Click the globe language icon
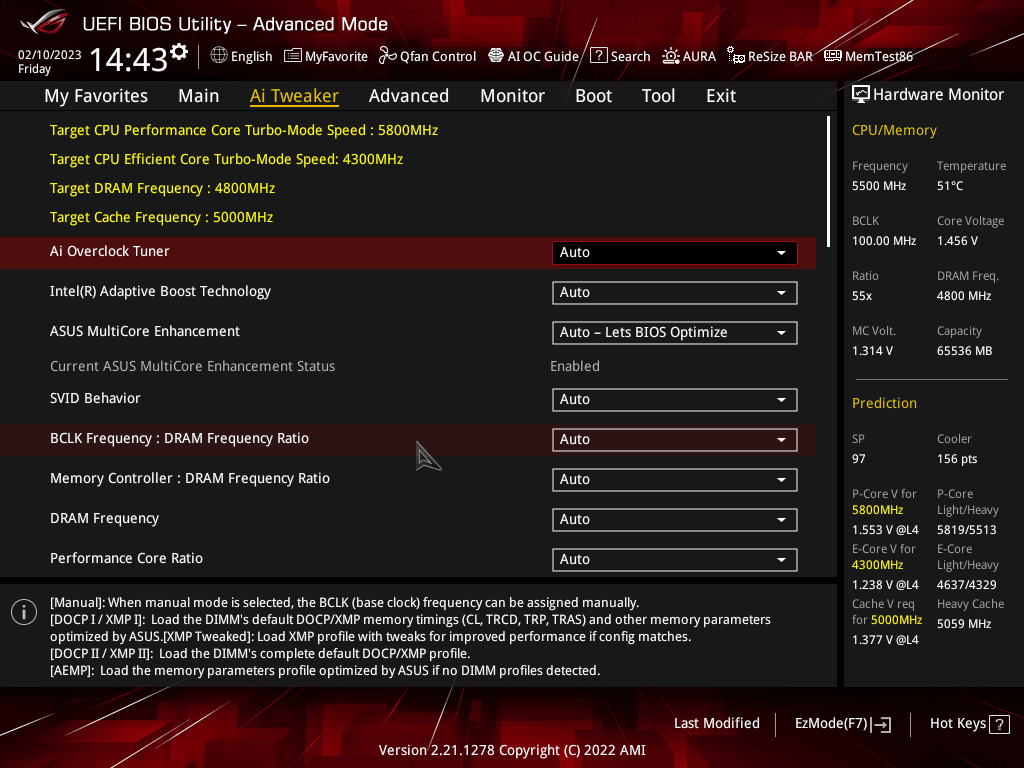The width and height of the screenshot is (1024, 768). point(219,56)
